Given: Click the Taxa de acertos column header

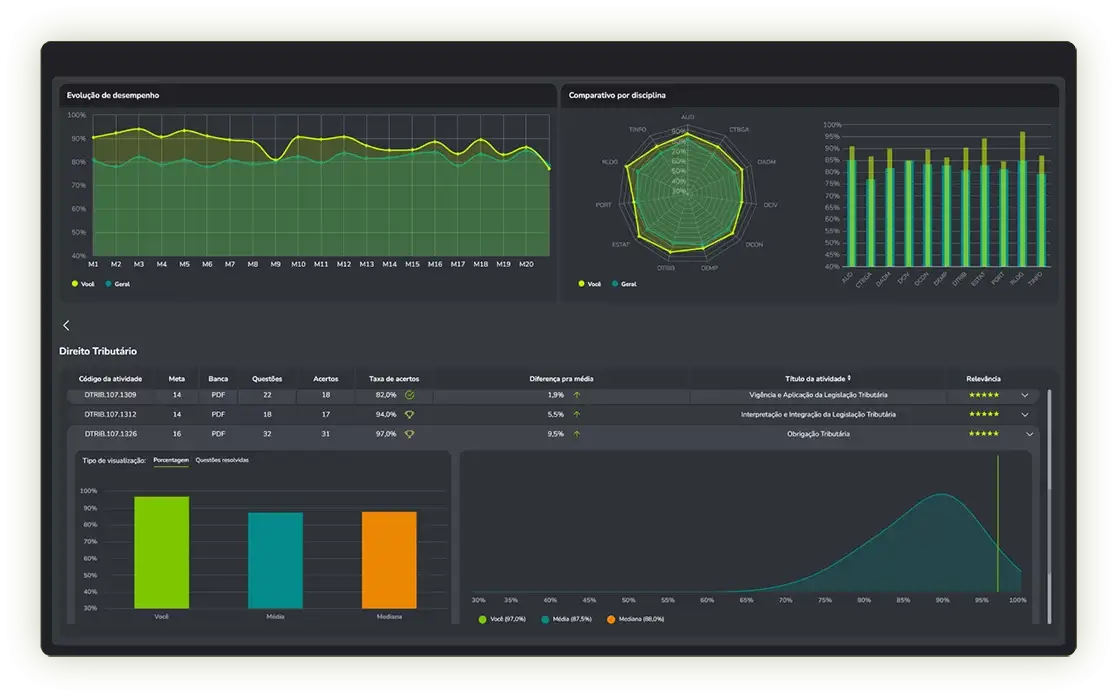Looking at the screenshot, I should [394, 379].
